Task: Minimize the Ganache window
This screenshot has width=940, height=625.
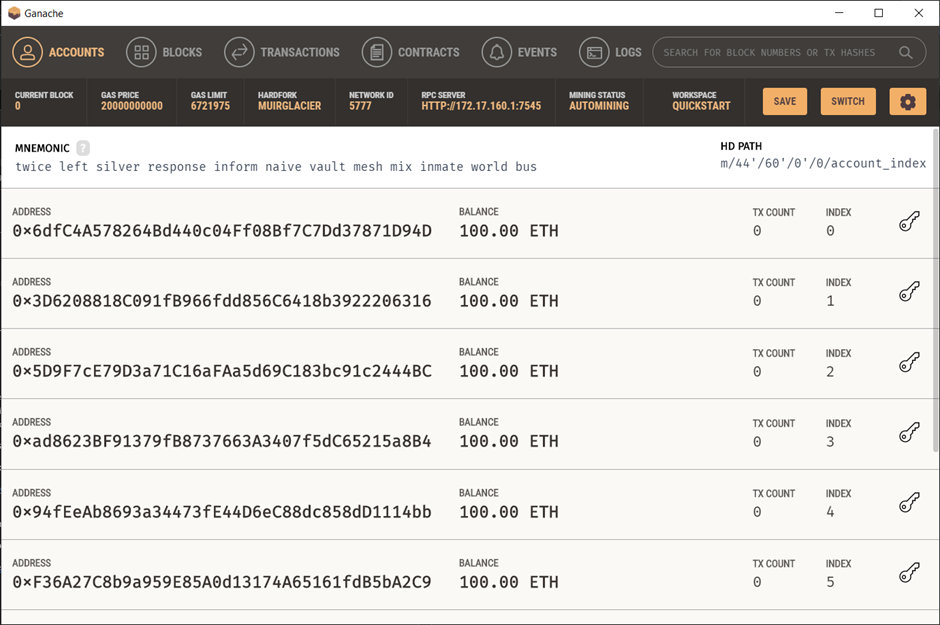Action: pyautogui.click(x=839, y=13)
